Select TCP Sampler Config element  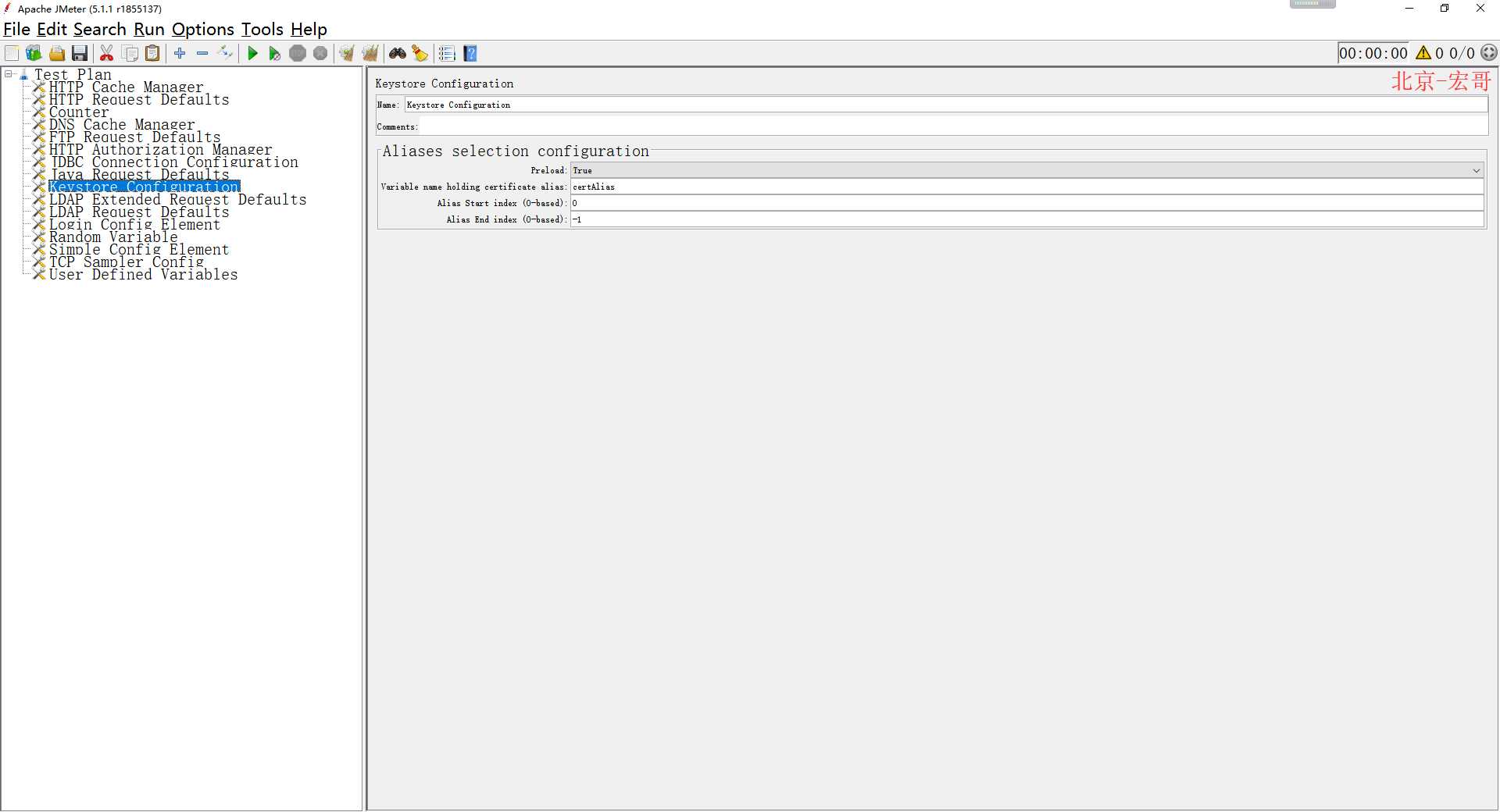click(x=126, y=262)
